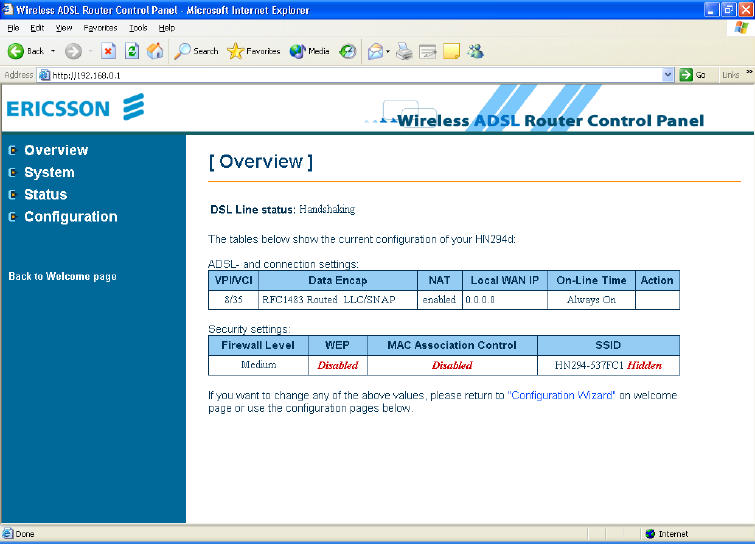755x544 pixels.
Task: Expand the address bar dropdown arrow
Action: (667, 75)
